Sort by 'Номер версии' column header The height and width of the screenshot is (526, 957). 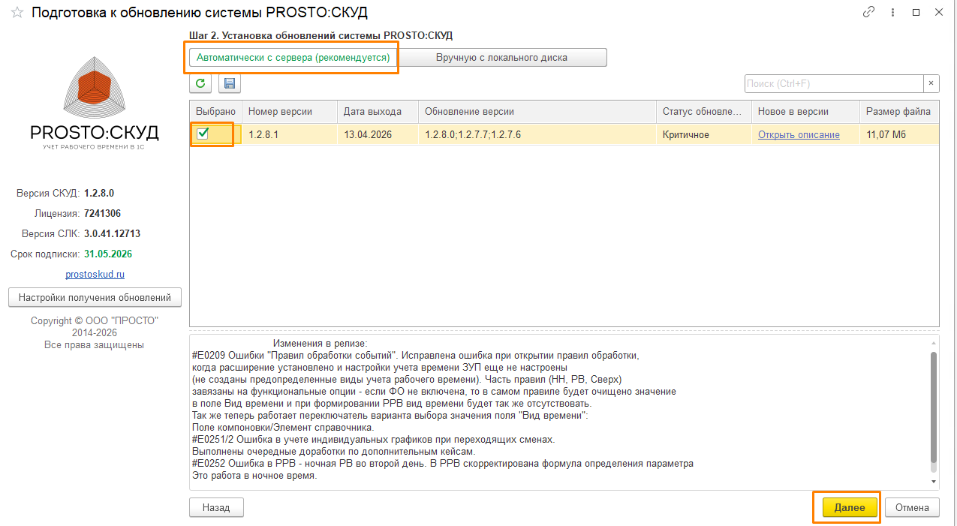coord(289,112)
